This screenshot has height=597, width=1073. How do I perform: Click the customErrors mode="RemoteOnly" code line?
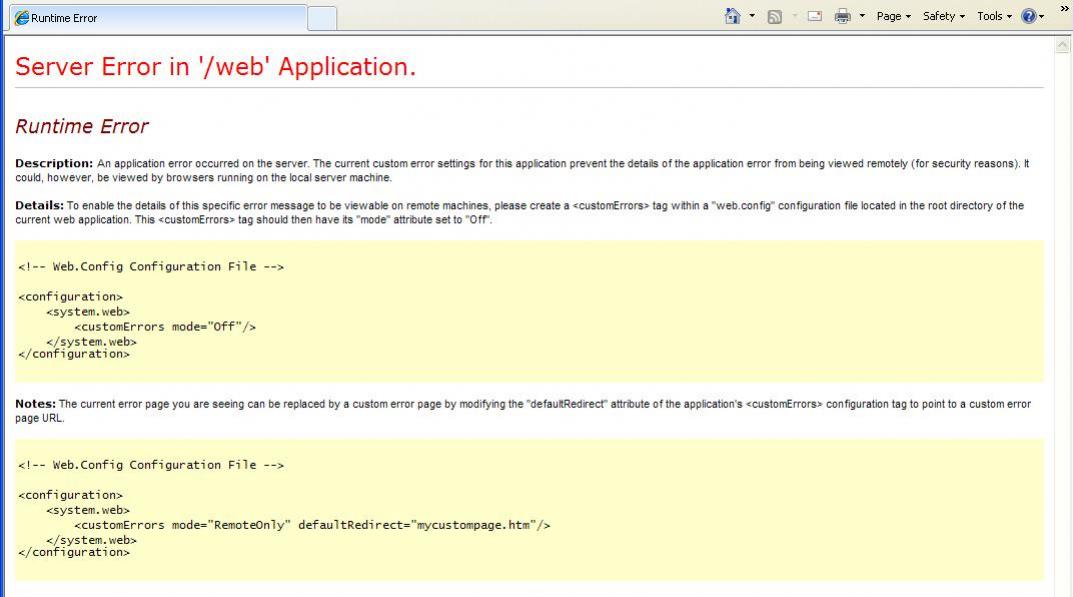(x=312, y=525)
